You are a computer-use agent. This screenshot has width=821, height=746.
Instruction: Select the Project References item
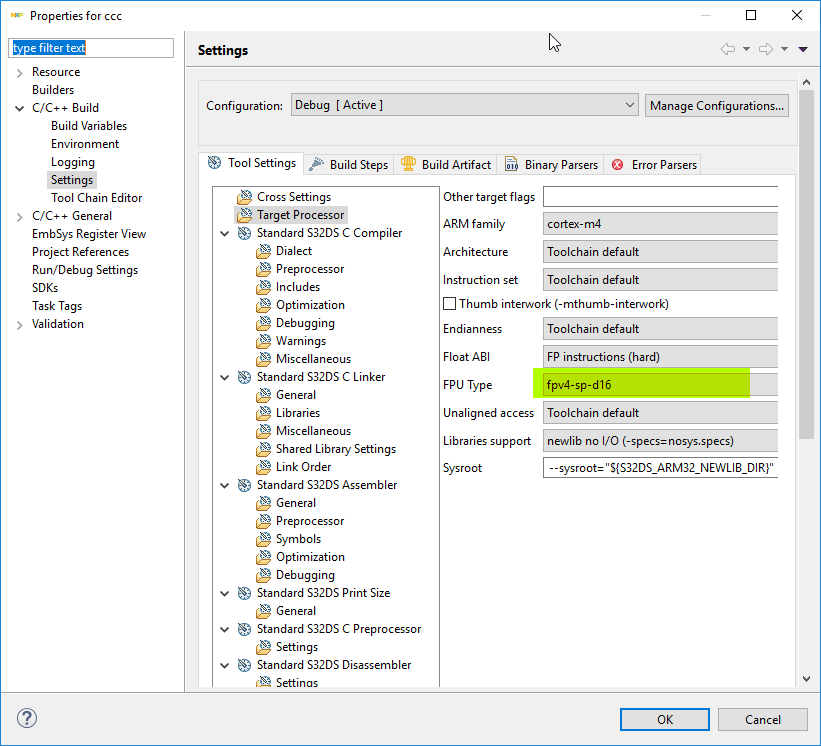(80, 252)
